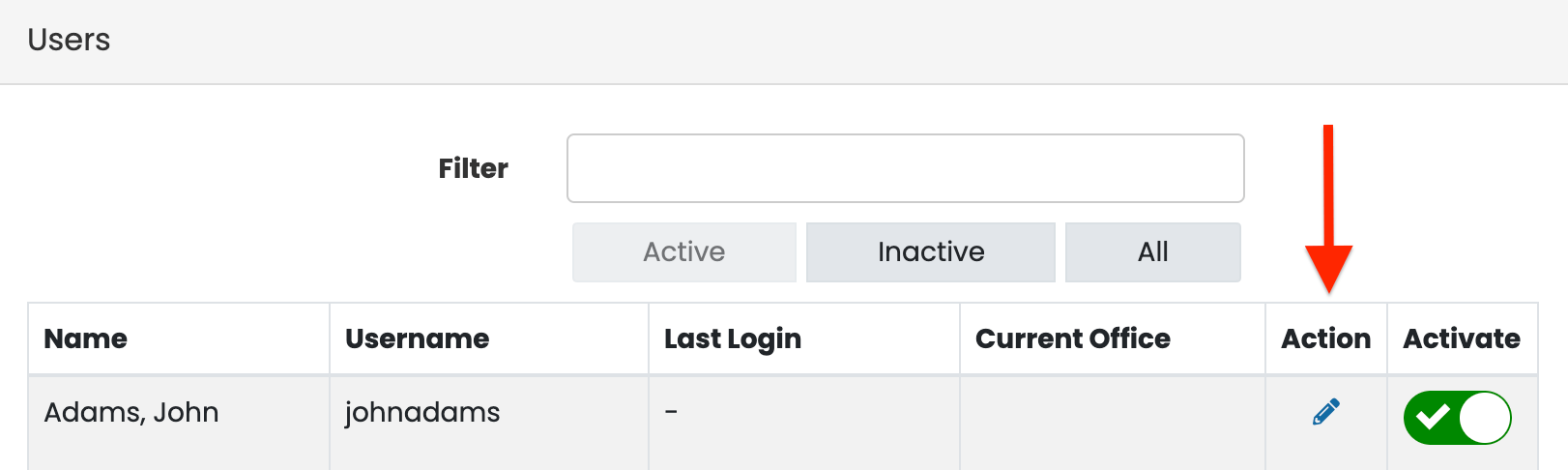The height and width of the screenshot is (470, 1568).
Task: Toggle the Activate switch for John Adams
Action: (x=1458, y=418)
